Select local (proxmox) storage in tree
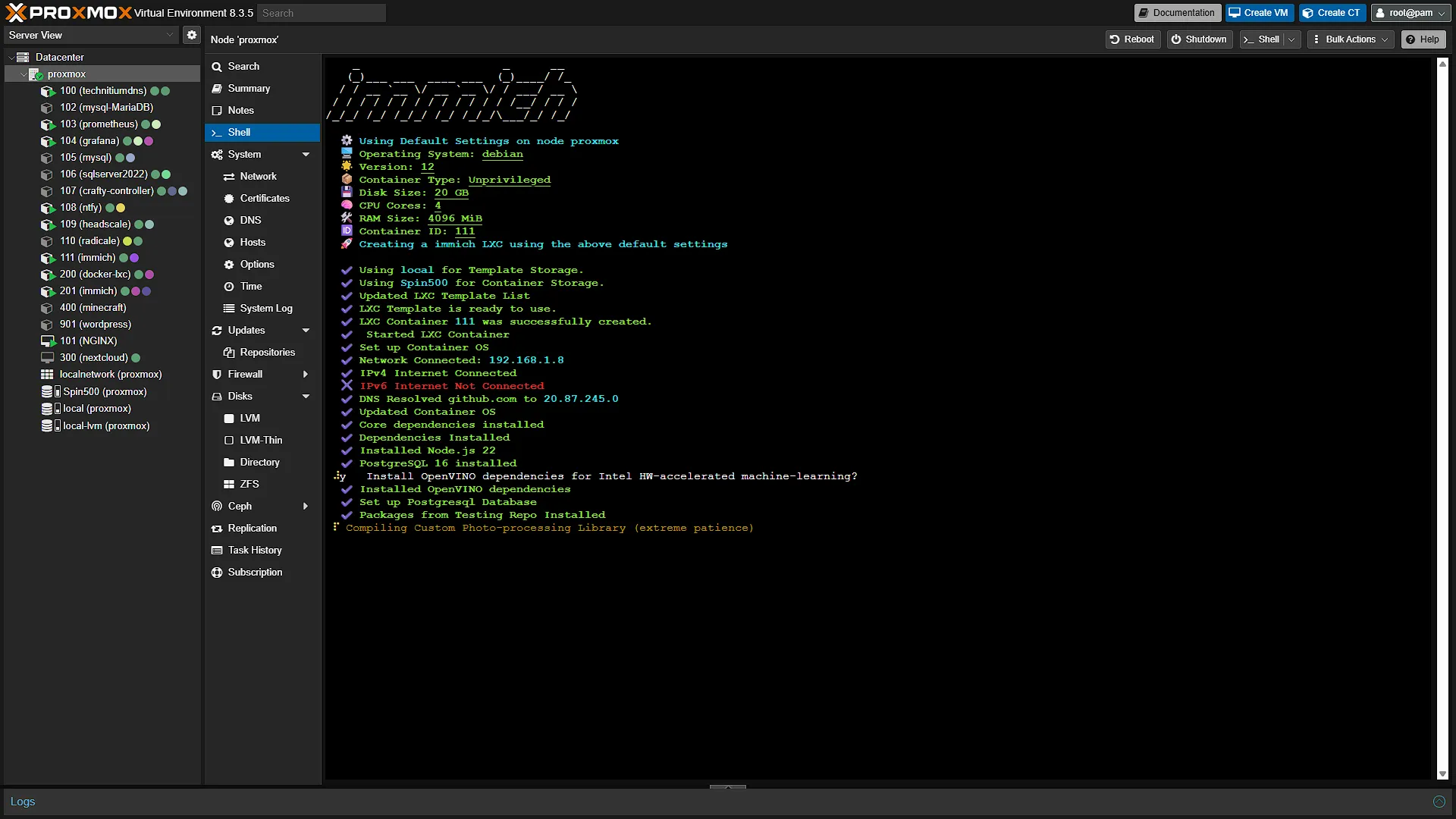Image resolution: width=1456 pixels, height=819 pixels. 102,409
